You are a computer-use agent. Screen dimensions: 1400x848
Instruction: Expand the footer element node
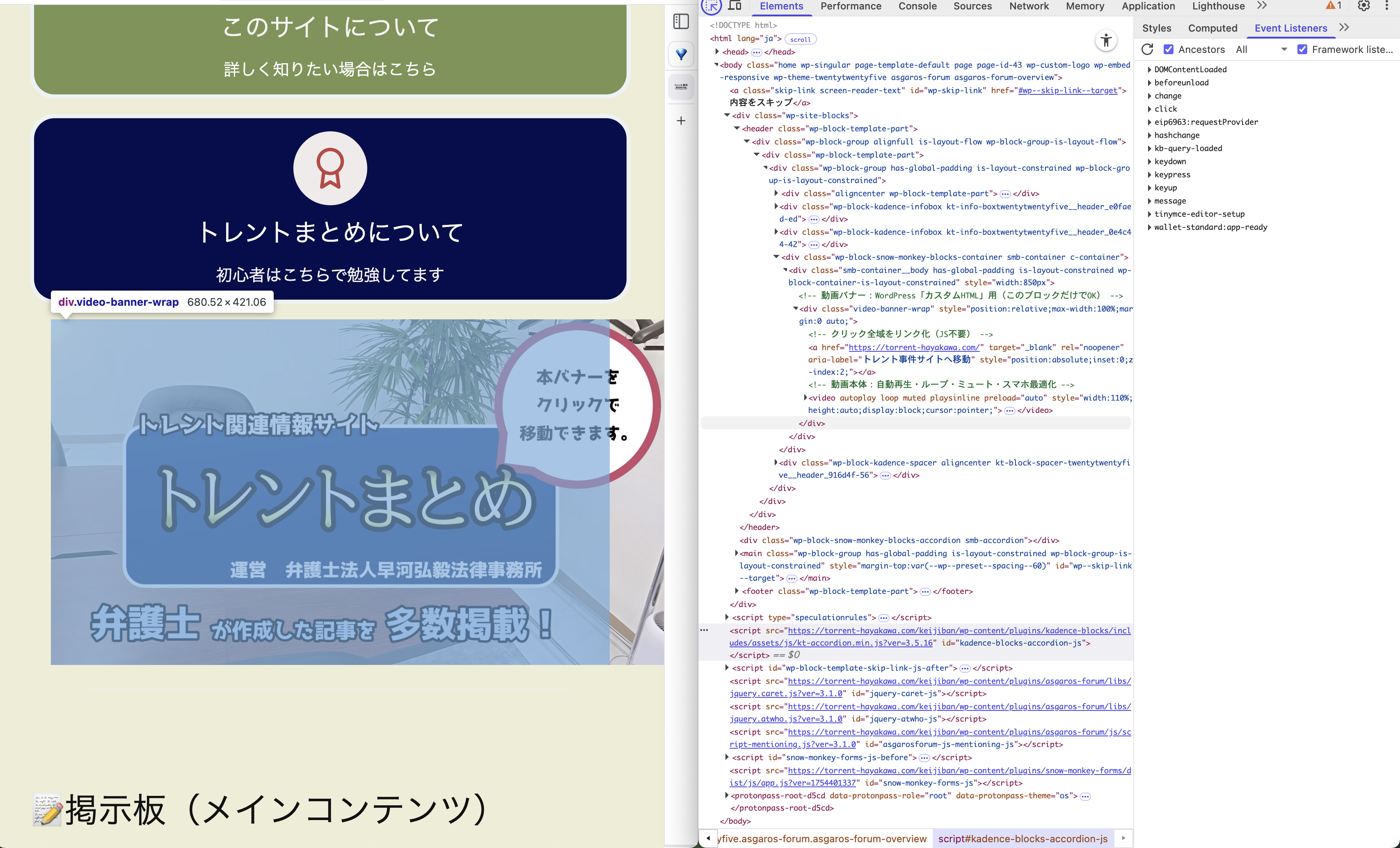click(737, 591)
